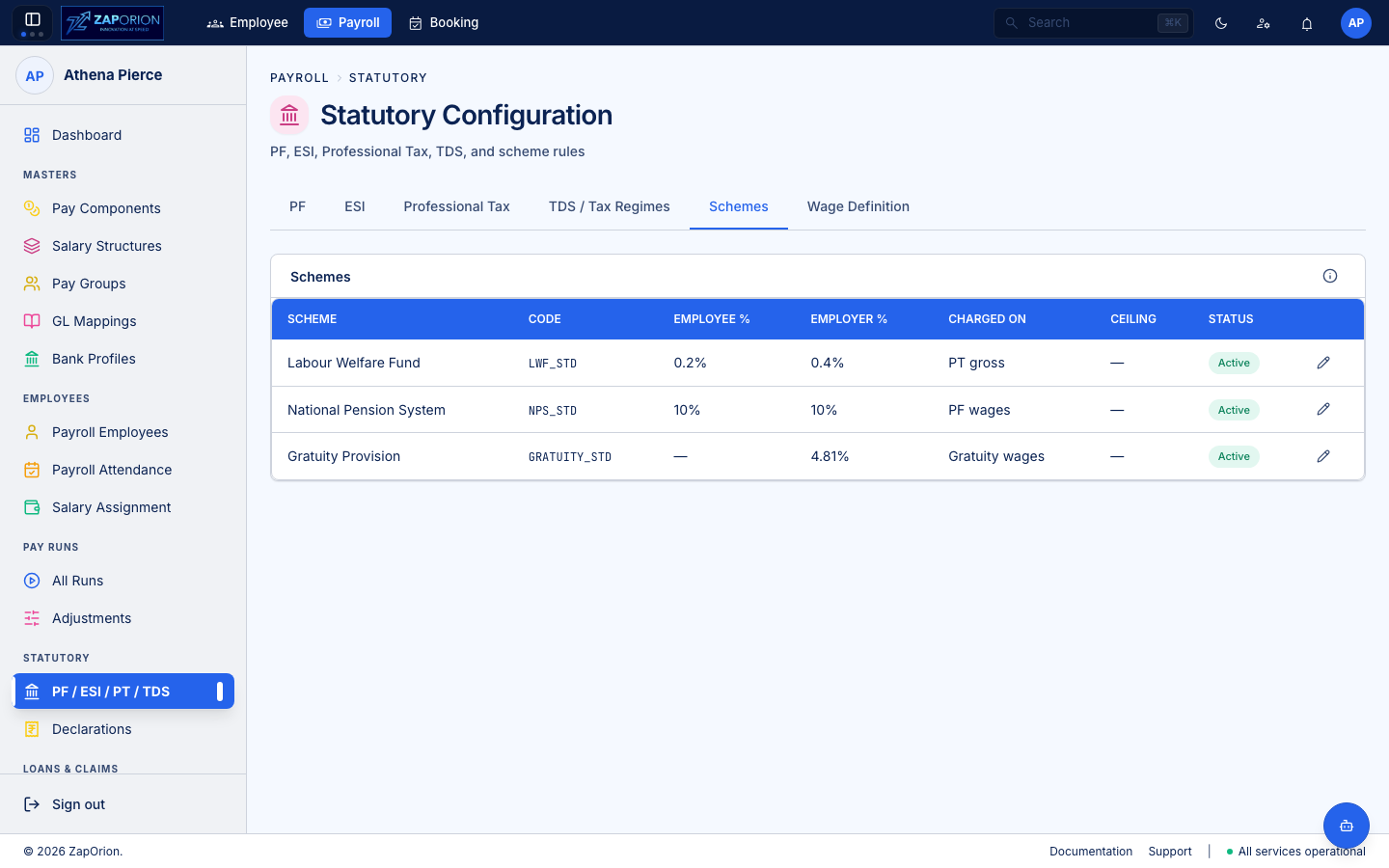Go to Dashboard
This screenshot has width=1389, height=868.
pyautogui.click(x=123, y=135)
